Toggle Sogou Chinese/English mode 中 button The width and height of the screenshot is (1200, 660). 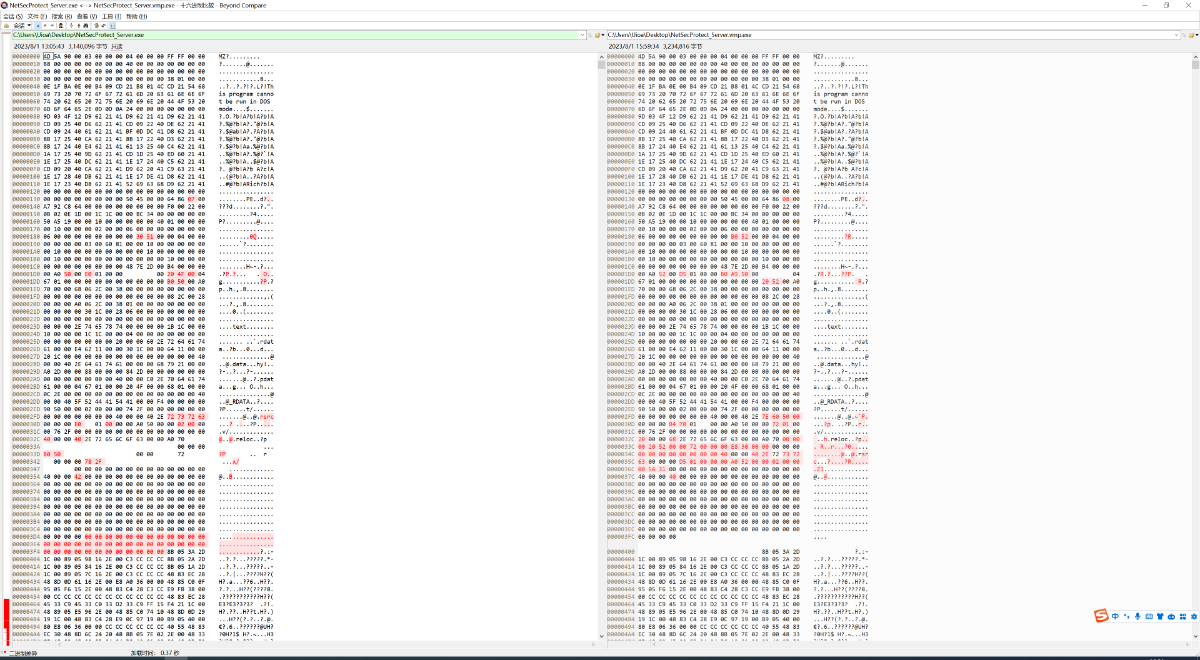coord(1115,616)
